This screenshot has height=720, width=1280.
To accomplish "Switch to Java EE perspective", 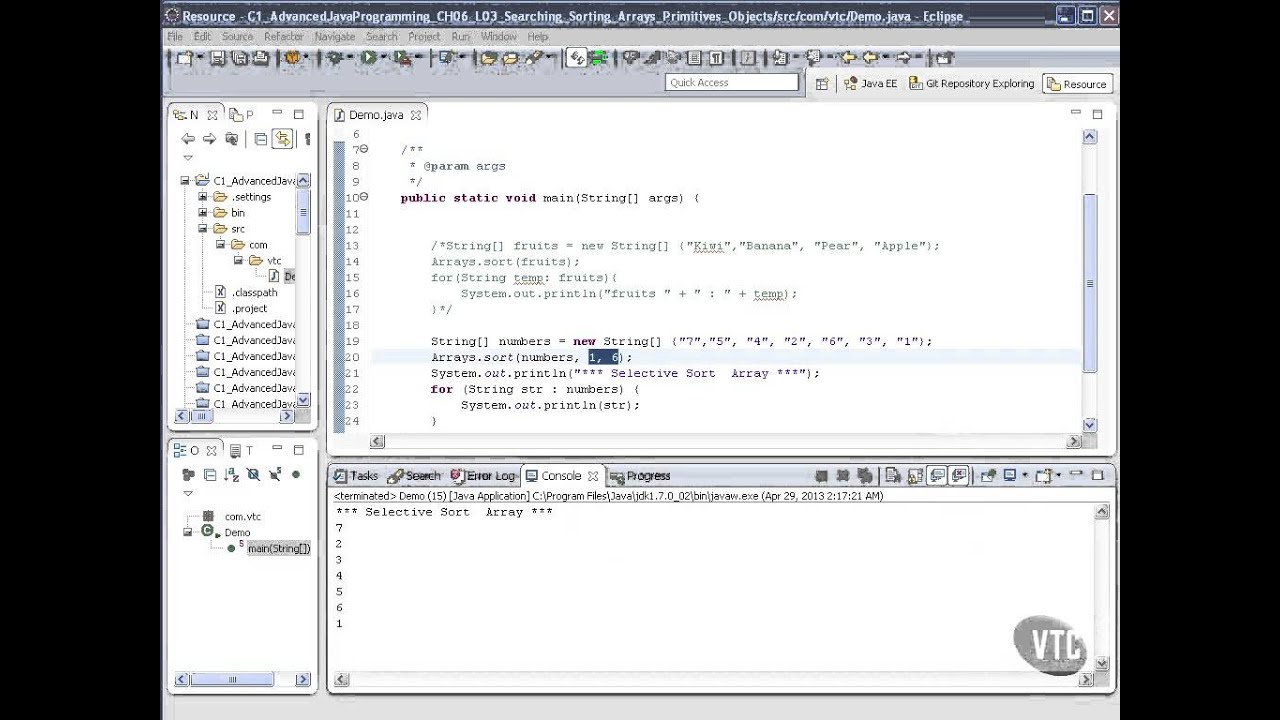I will pos(870,84).
